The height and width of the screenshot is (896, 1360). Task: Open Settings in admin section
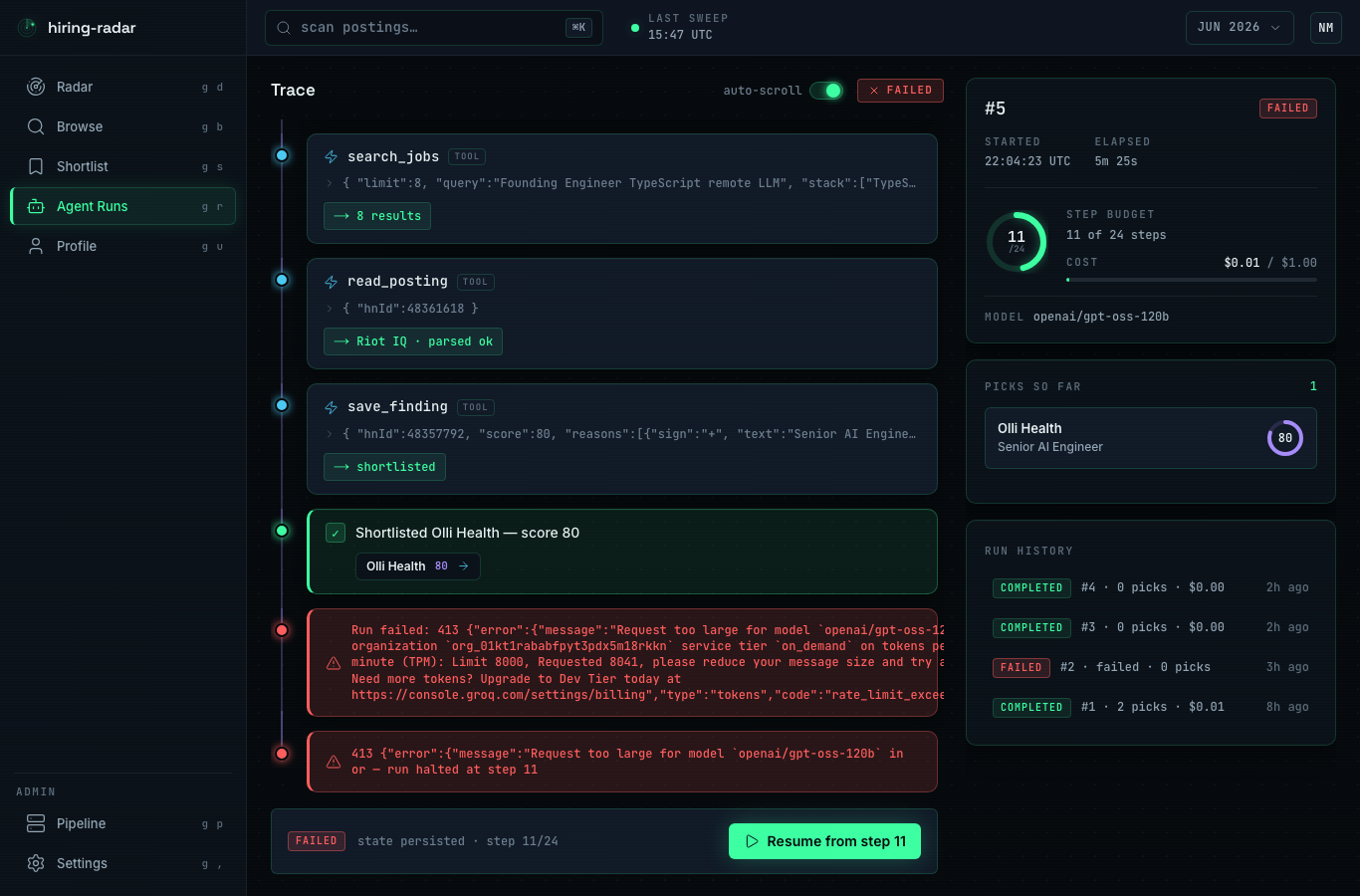click(x=123, y=863)
